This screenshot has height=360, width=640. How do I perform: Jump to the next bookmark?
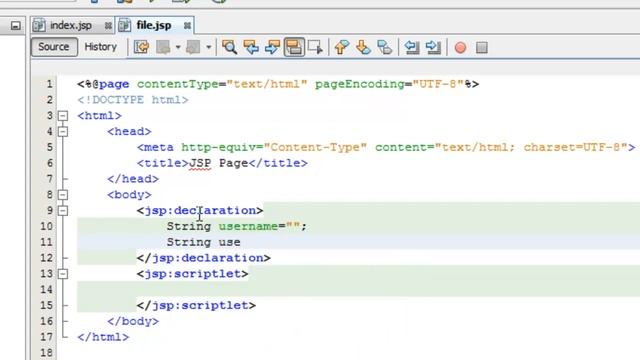coord(363,47)
